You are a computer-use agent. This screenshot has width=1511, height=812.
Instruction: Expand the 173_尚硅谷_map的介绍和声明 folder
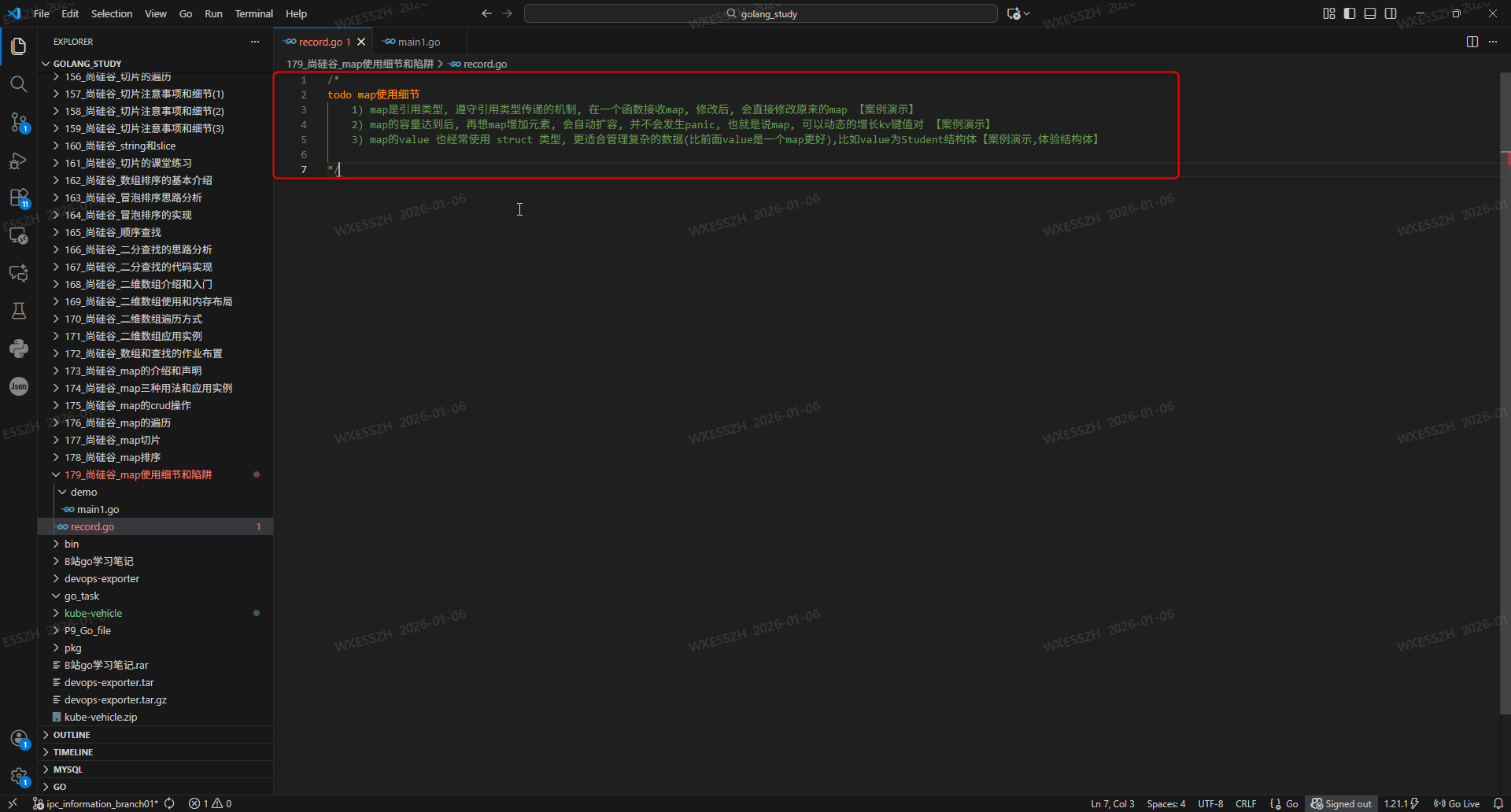pos(155,371)
